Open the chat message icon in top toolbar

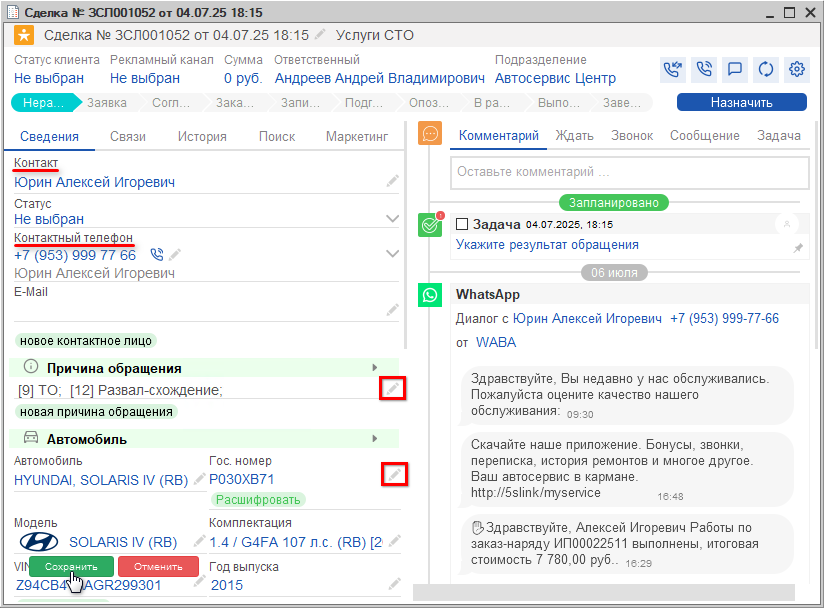tap(735, 70)
